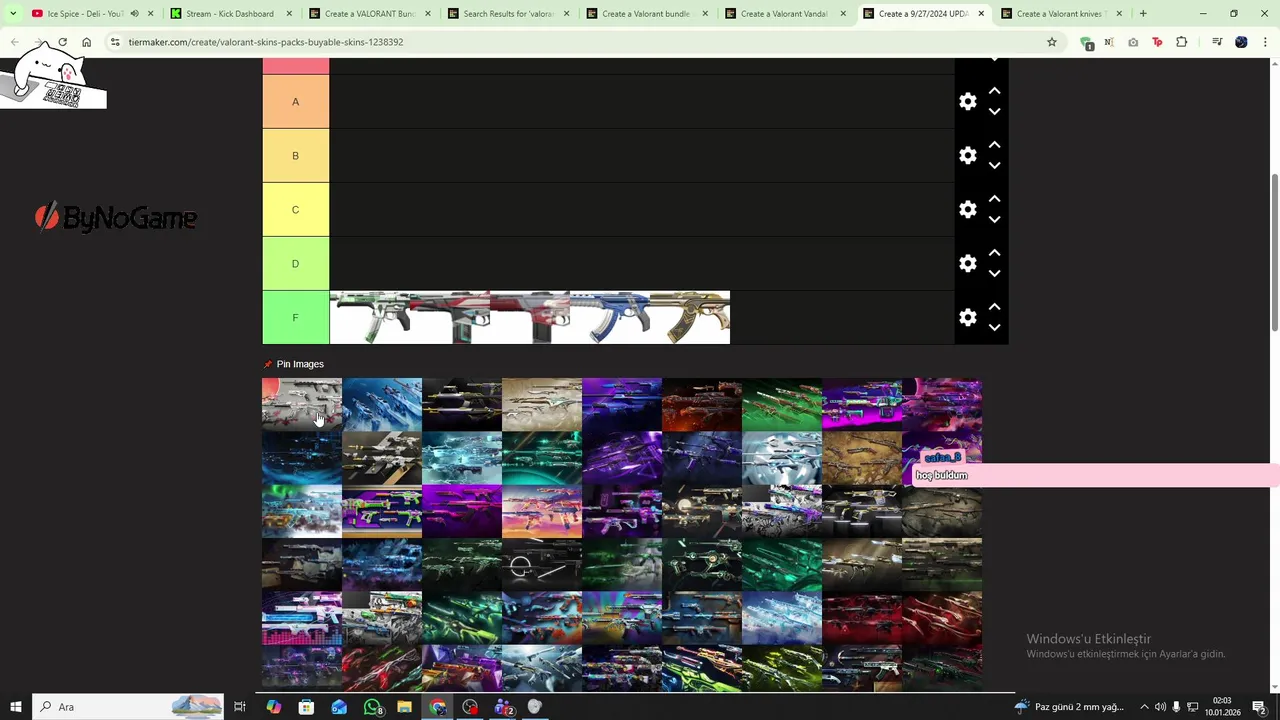Switch to Search Results for valorant tab
This screenshot has width=1280, height=720.
(507, 14)
